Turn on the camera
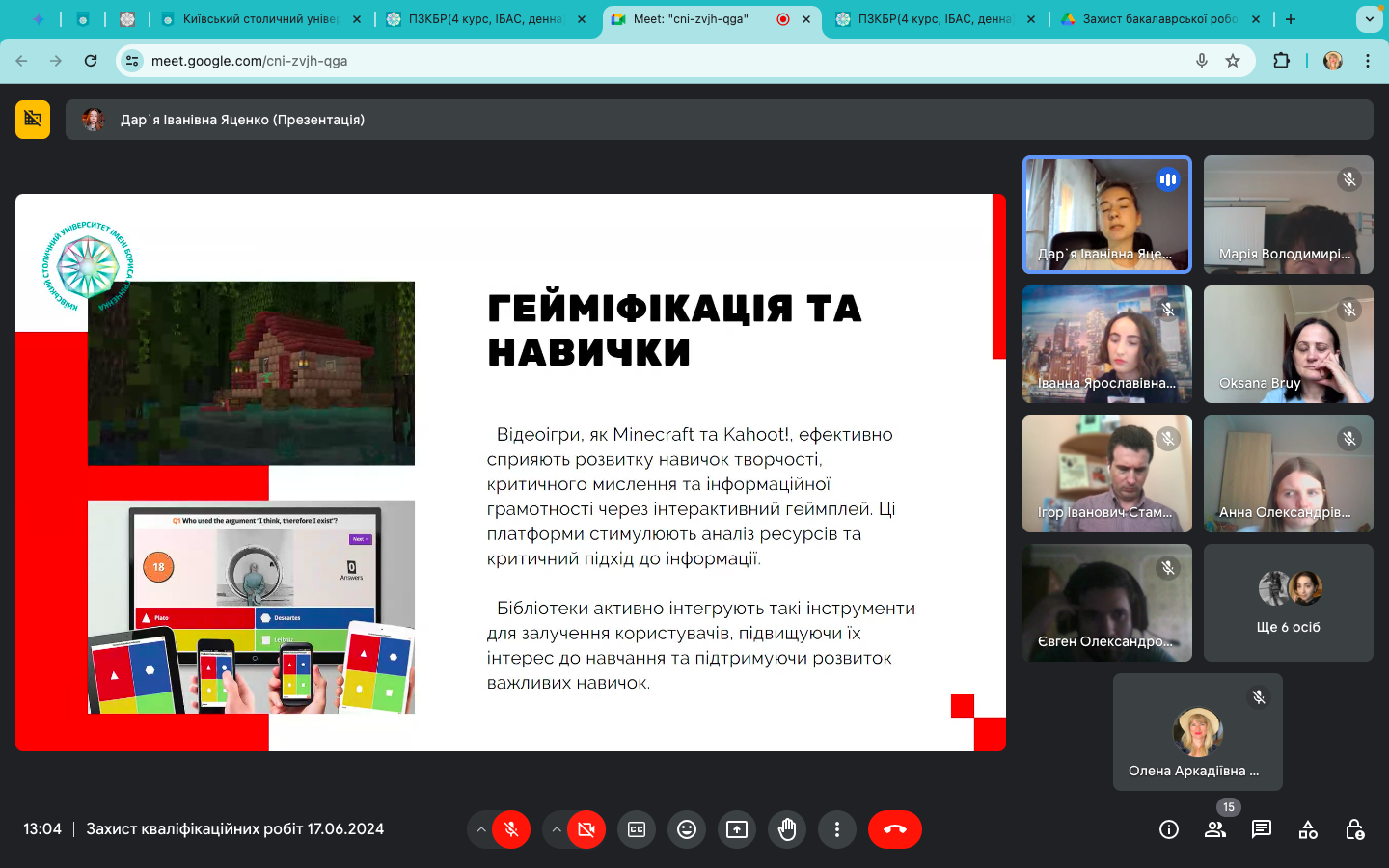Image resolution: width=1389 pixels, height=868 pixels. [586, 829]
